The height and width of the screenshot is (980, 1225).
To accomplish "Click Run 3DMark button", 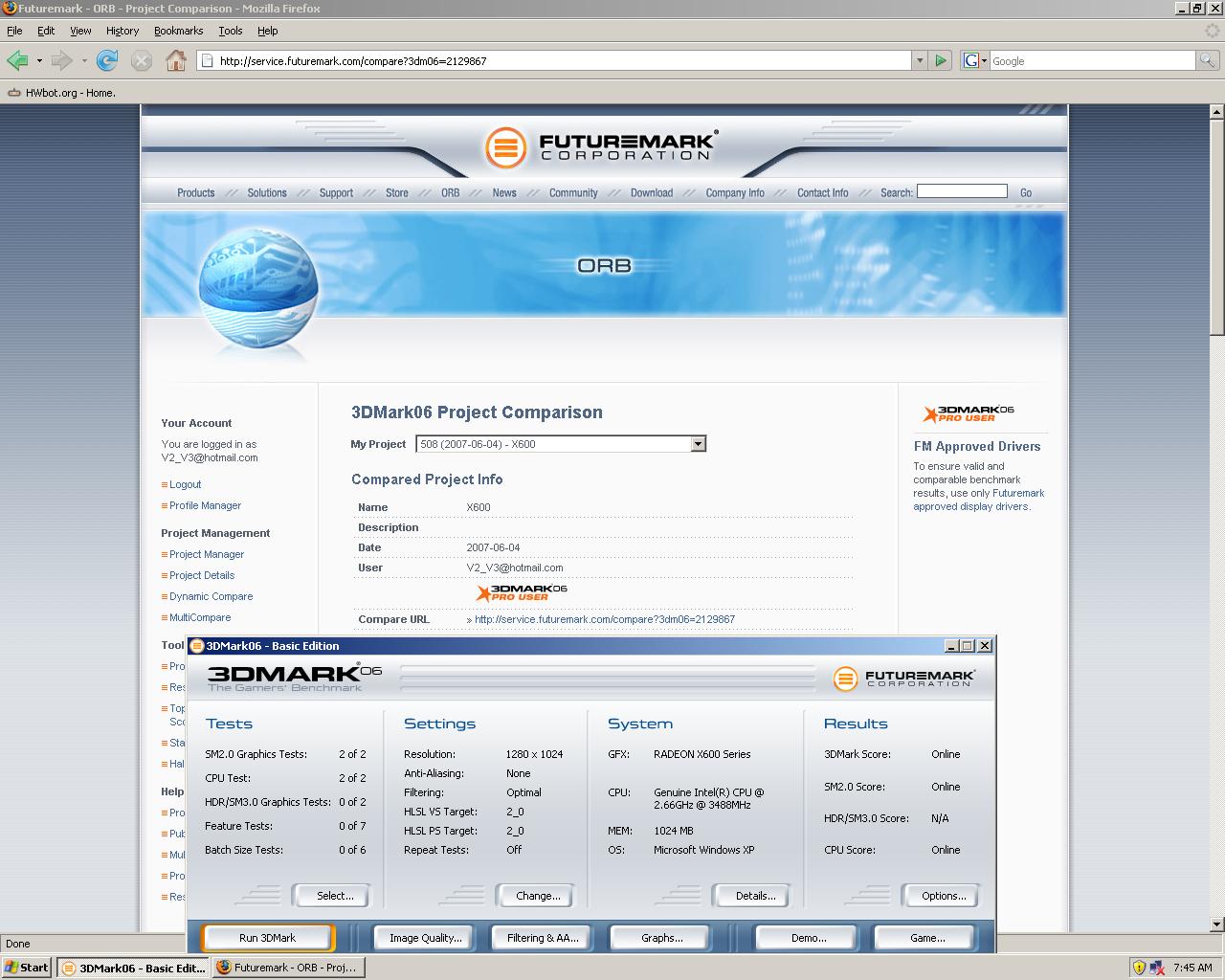I will tap(268, 938).
